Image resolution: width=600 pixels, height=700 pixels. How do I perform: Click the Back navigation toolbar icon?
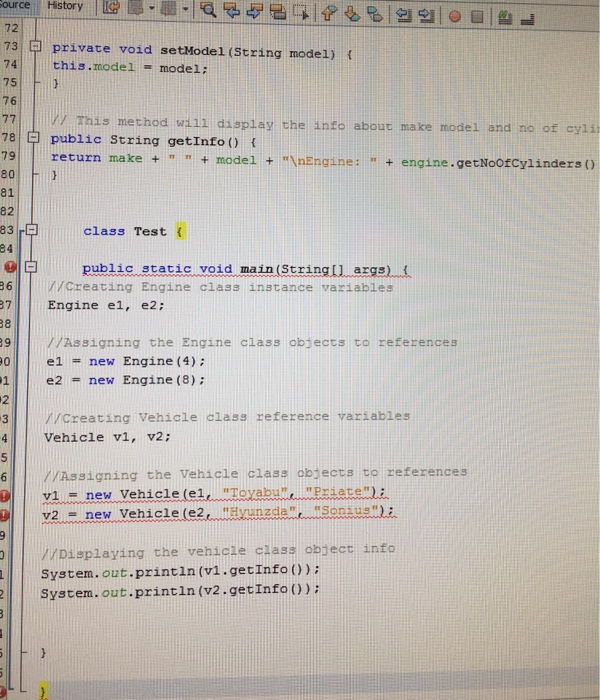[136, 8]
